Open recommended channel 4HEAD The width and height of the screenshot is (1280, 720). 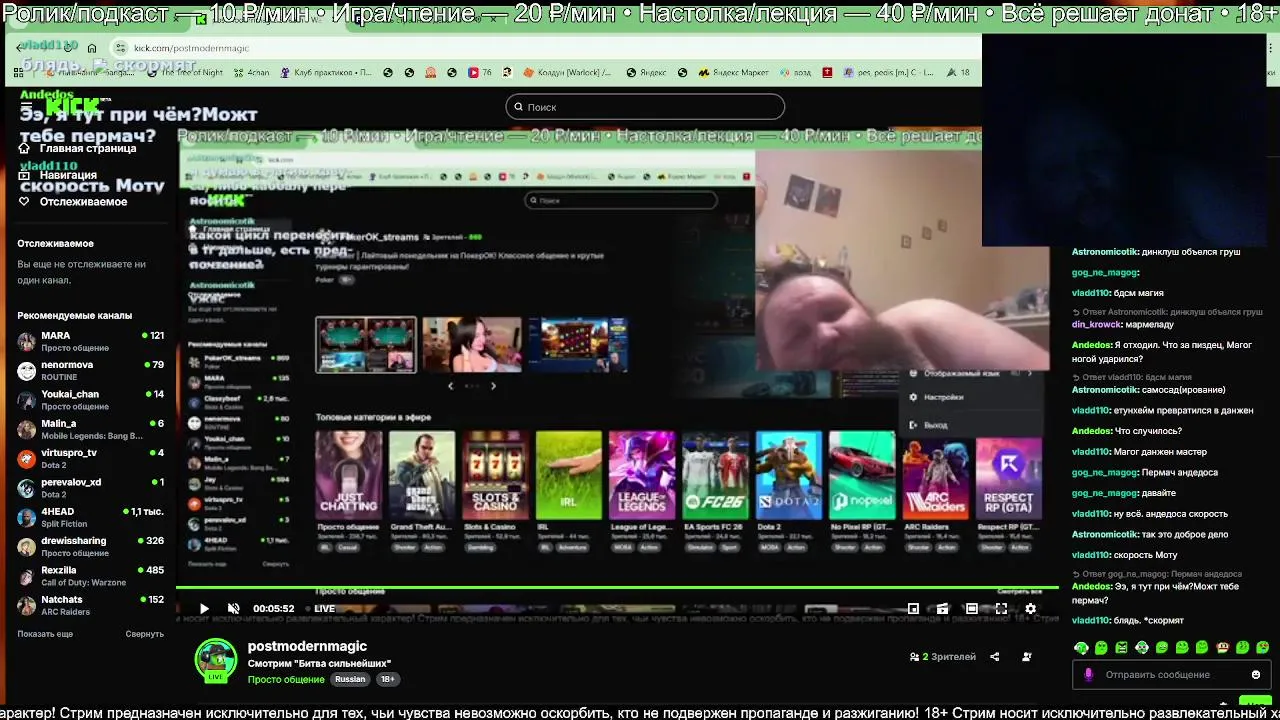tap(90, 517)
